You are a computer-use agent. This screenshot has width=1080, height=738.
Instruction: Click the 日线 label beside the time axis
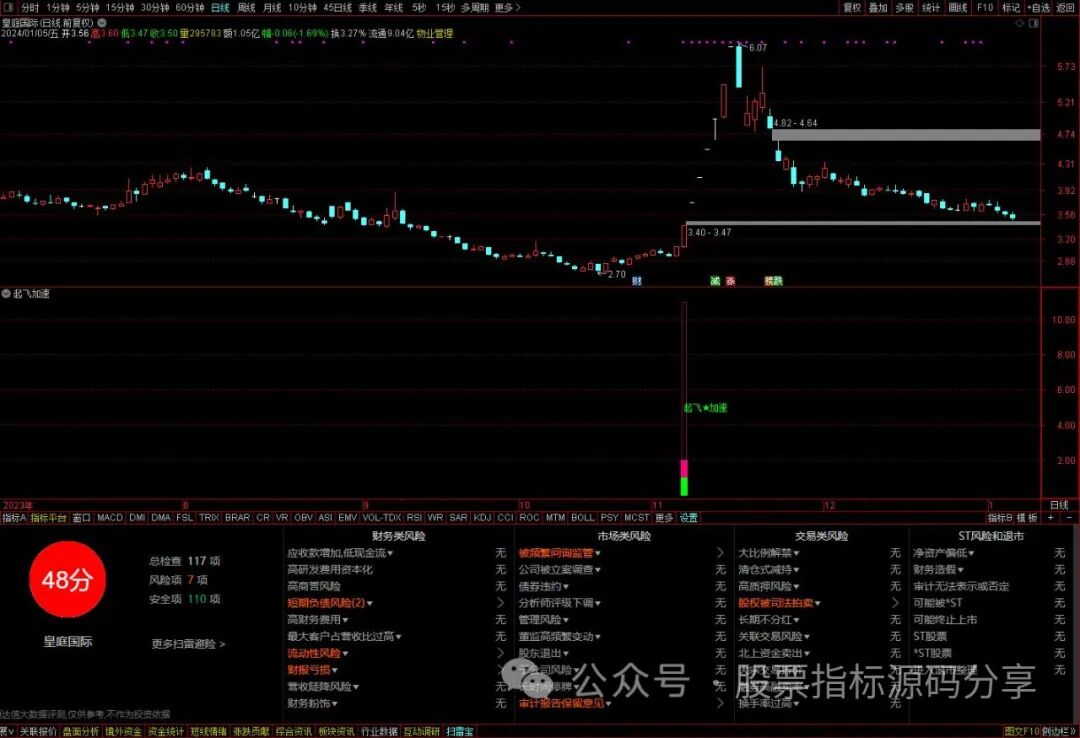[x=1059, y=505]
